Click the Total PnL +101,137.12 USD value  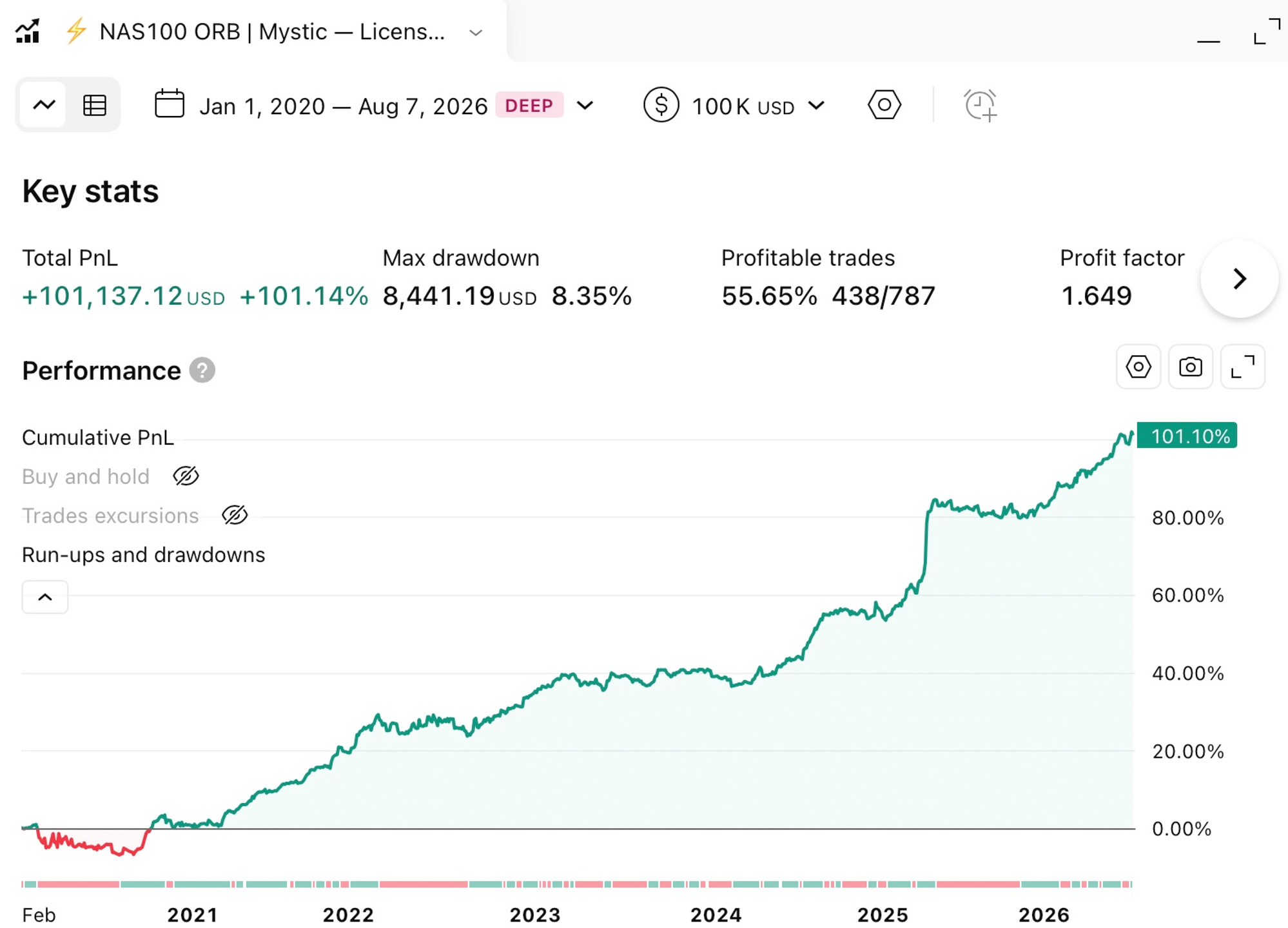tap(124, 296)
